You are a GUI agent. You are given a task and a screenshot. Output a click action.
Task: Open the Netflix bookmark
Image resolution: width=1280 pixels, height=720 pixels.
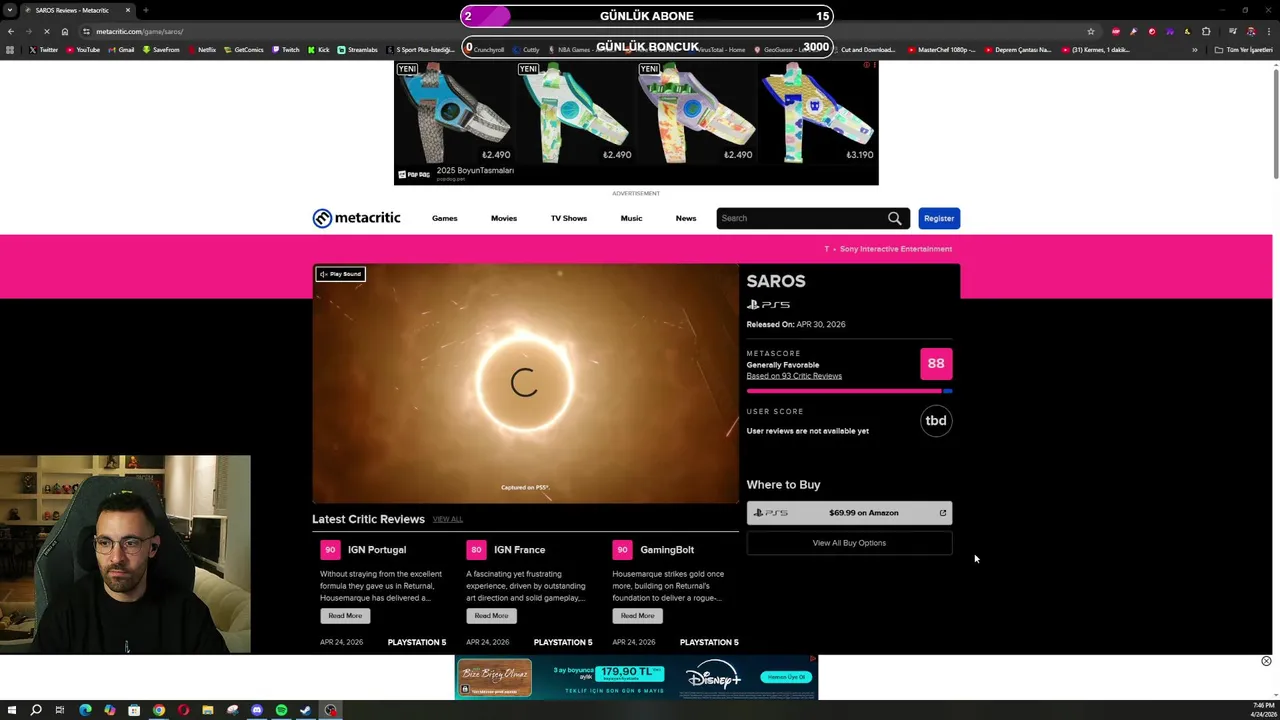click(x=202, y=49)
